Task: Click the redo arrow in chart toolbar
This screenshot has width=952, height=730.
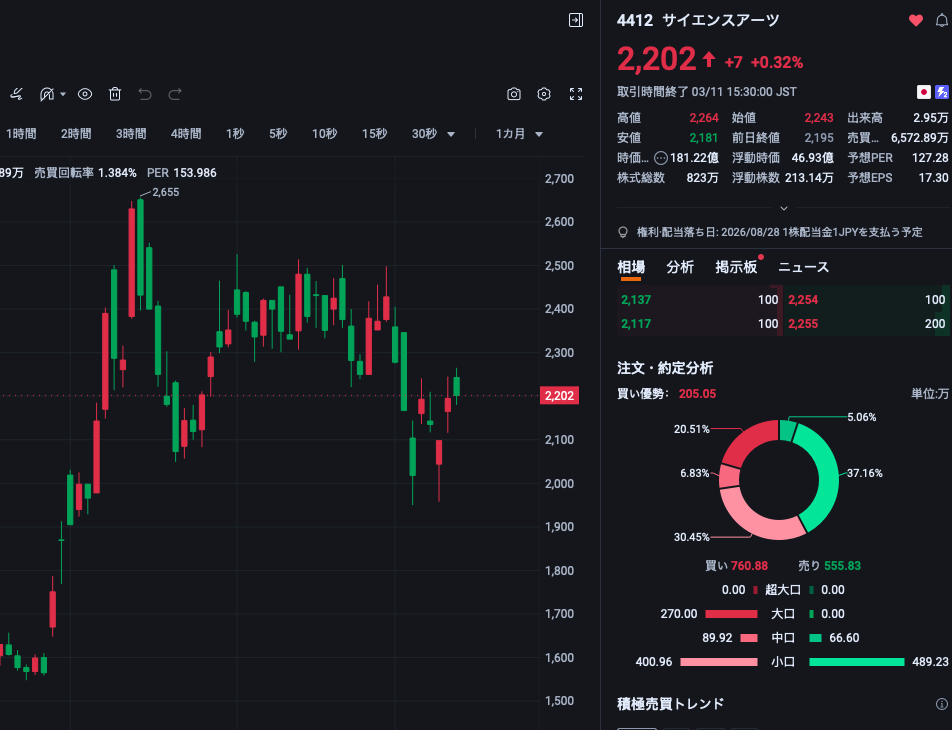Action: (x=175, y=94)
